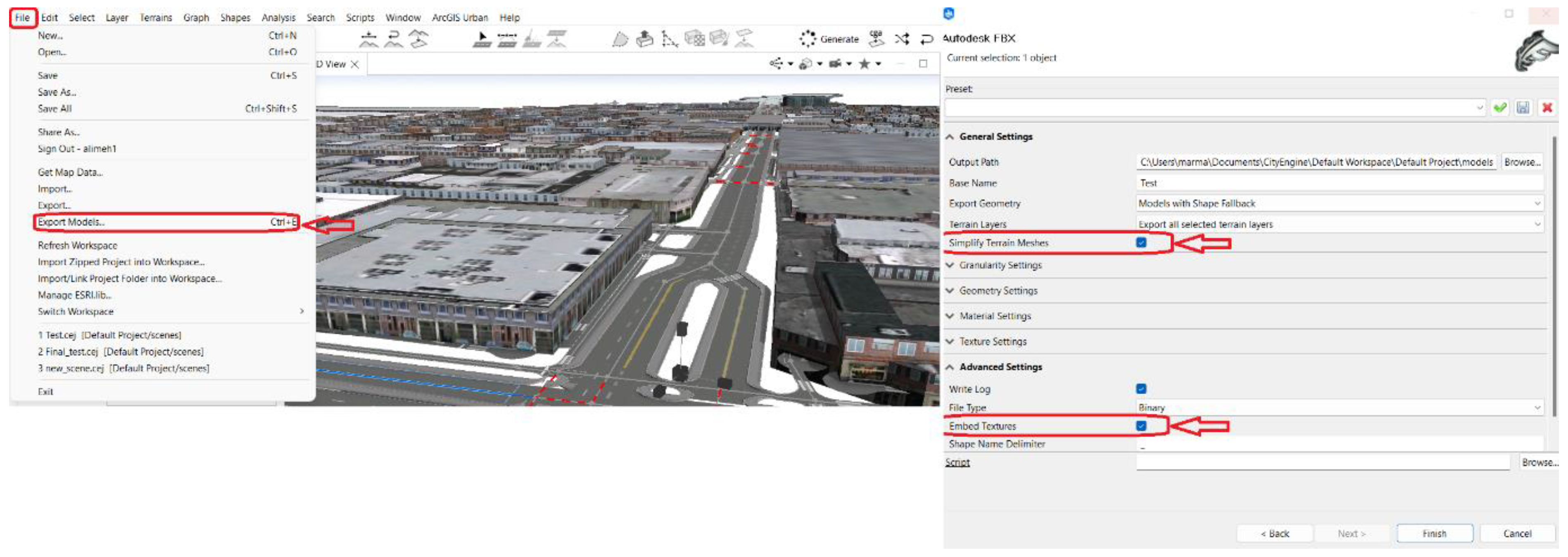This screenshot has width=1568, height=557.
Task: Click the save preset floppy disk icon
Action: pos(1523,108)
